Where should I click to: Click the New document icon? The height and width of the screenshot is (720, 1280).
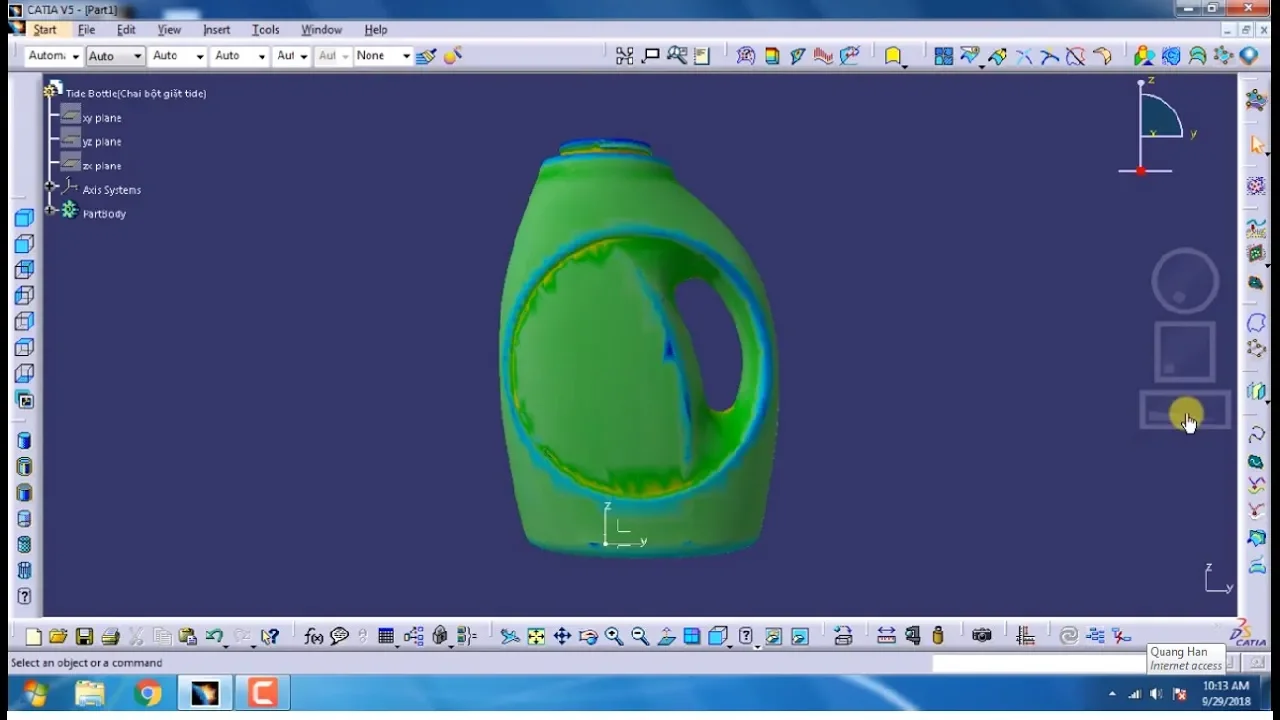33,636
